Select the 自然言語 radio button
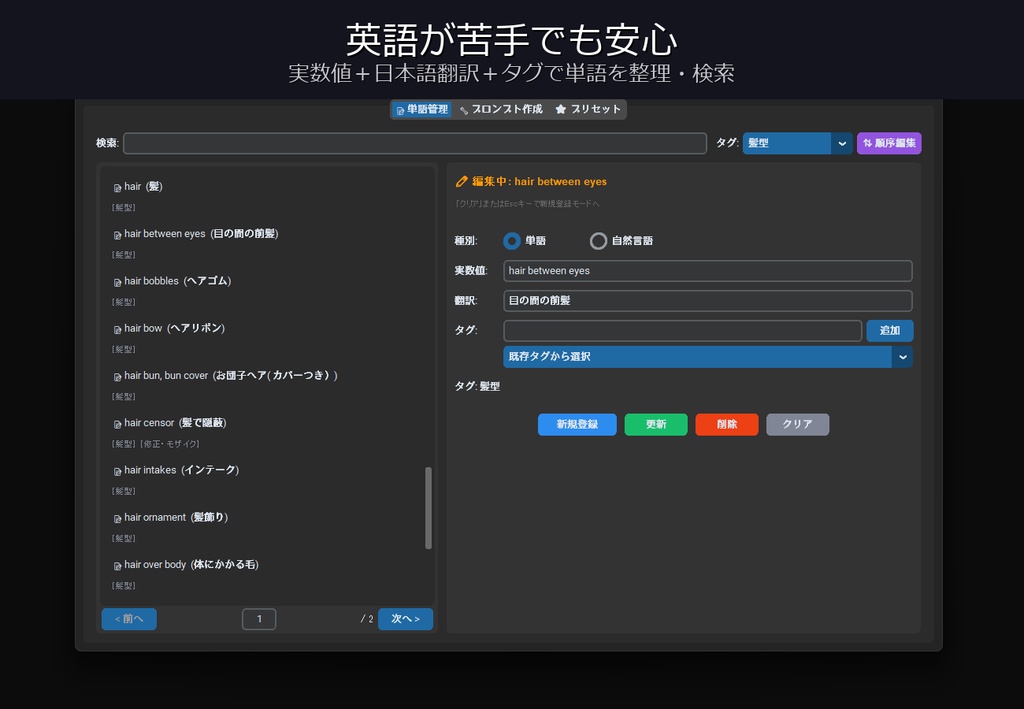The width and height of the screenshot is (1024, 709). (x=598, y=241)
